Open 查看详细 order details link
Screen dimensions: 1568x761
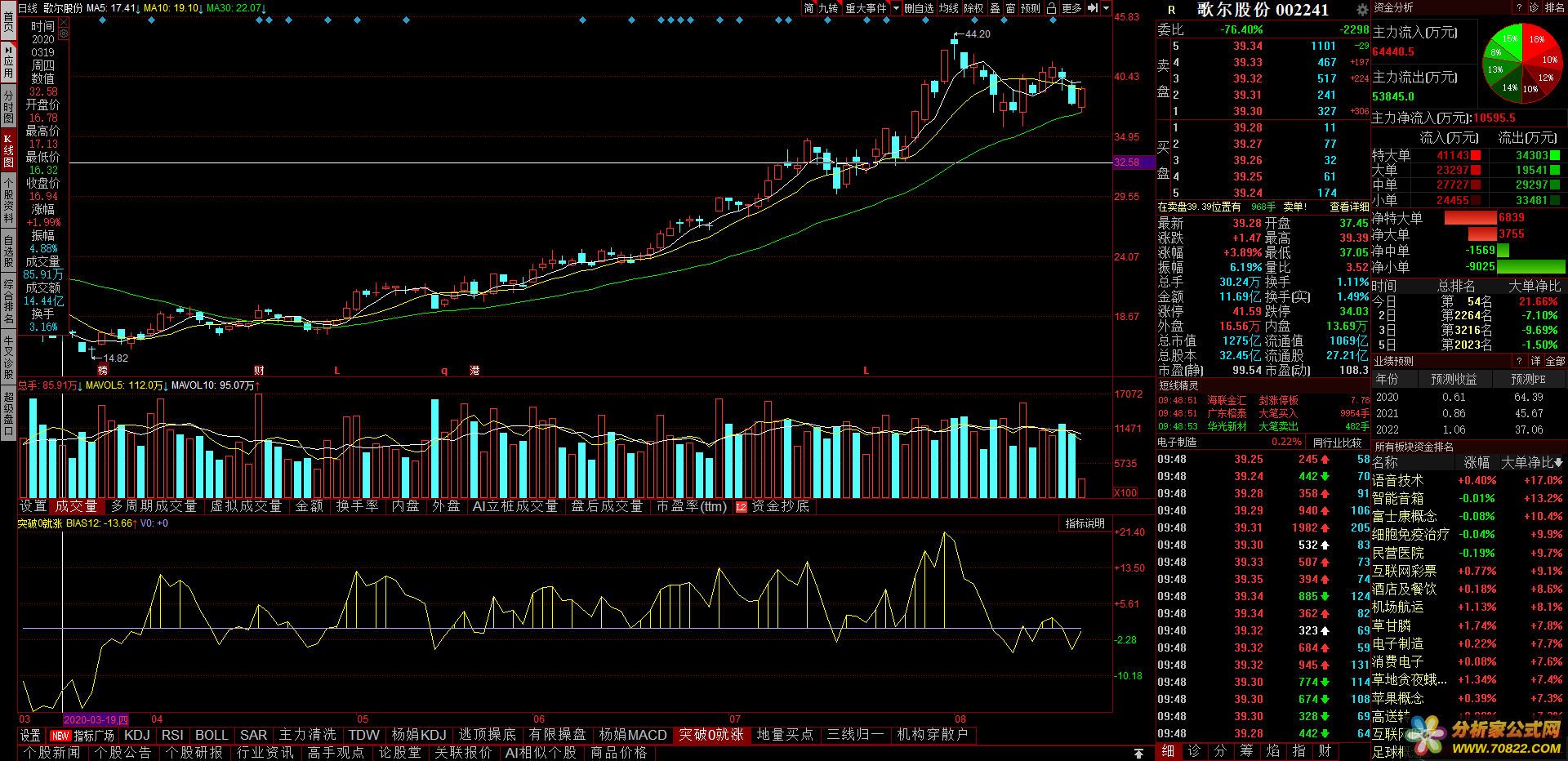pyautogui.click(x=1348, y=207)
